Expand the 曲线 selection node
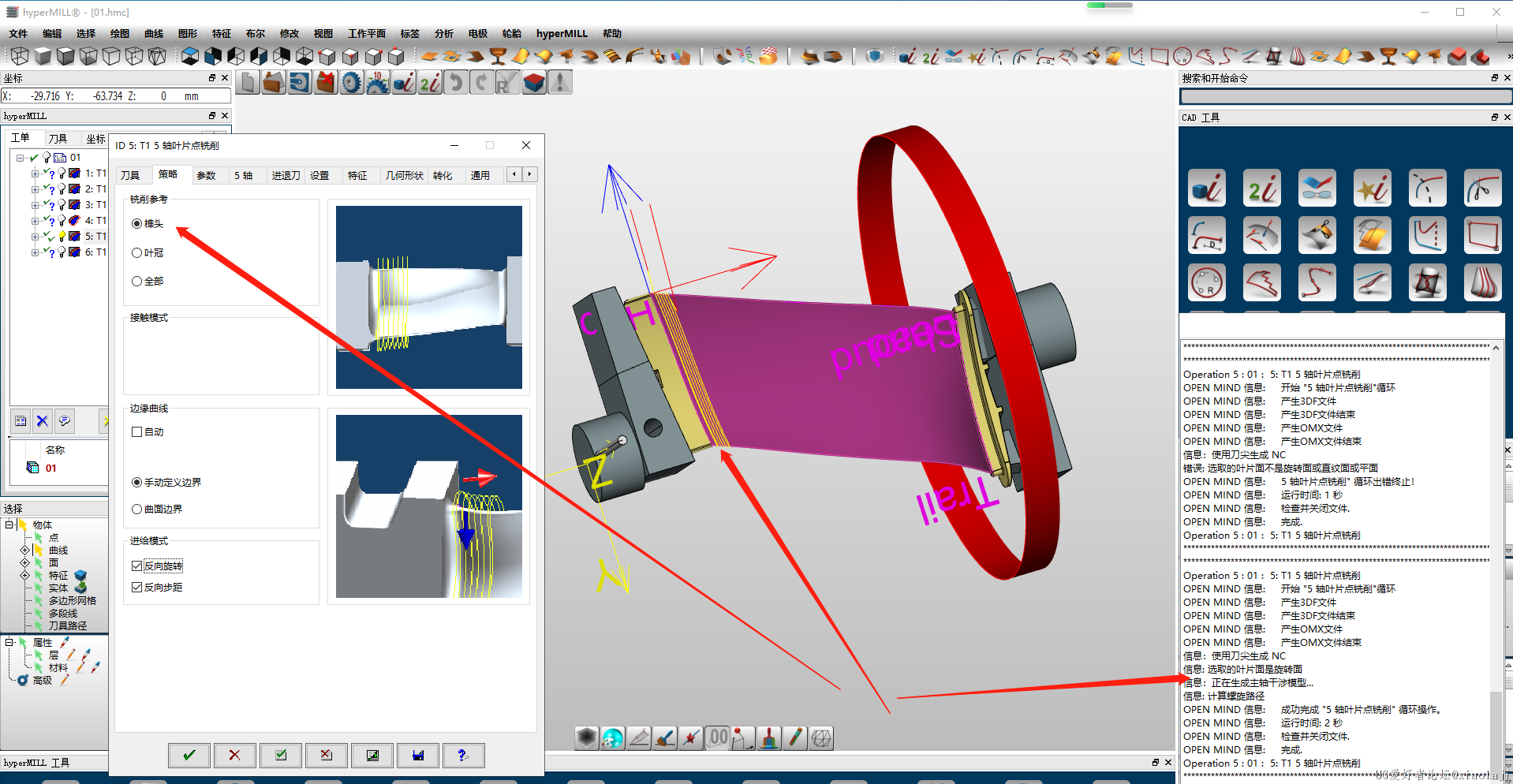This screenshot has height=784, width=1513. [24, 550]
